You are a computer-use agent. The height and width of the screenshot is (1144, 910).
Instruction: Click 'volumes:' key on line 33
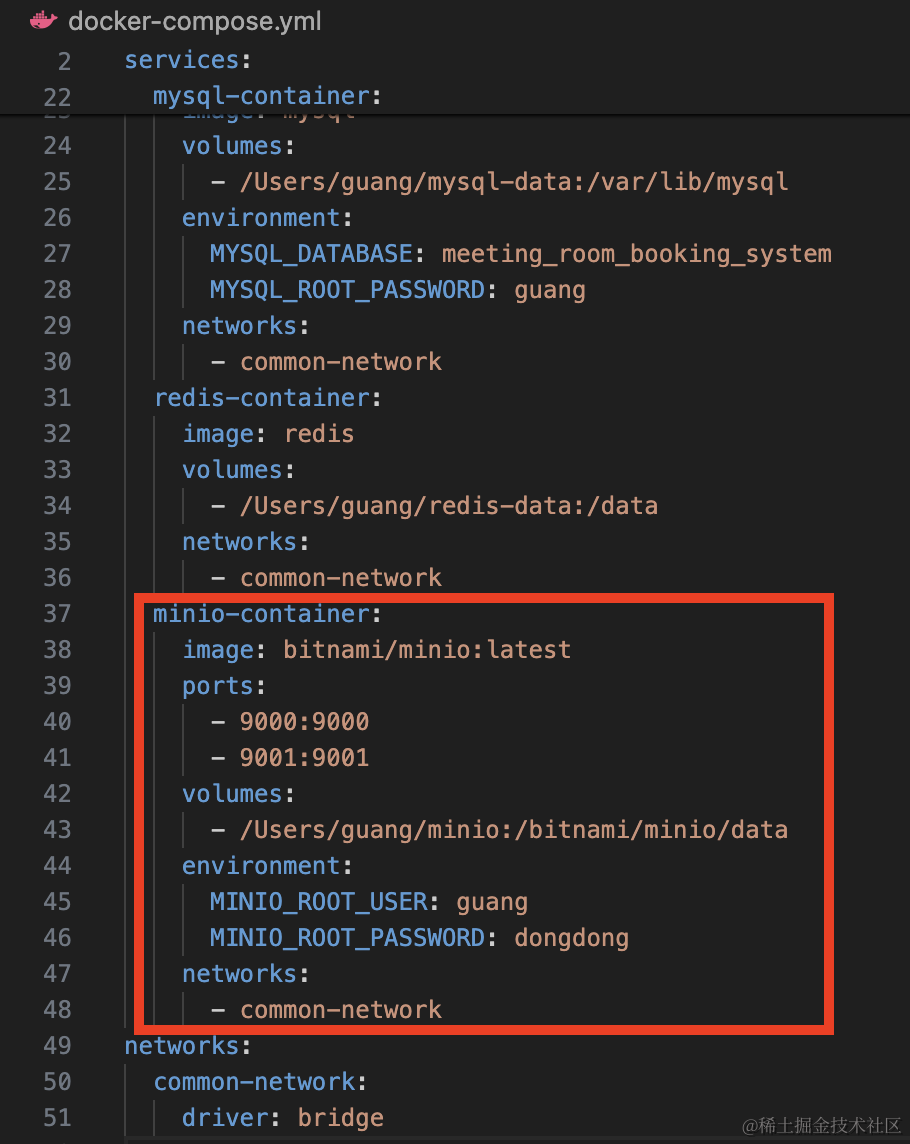click(x=239, y=470)
